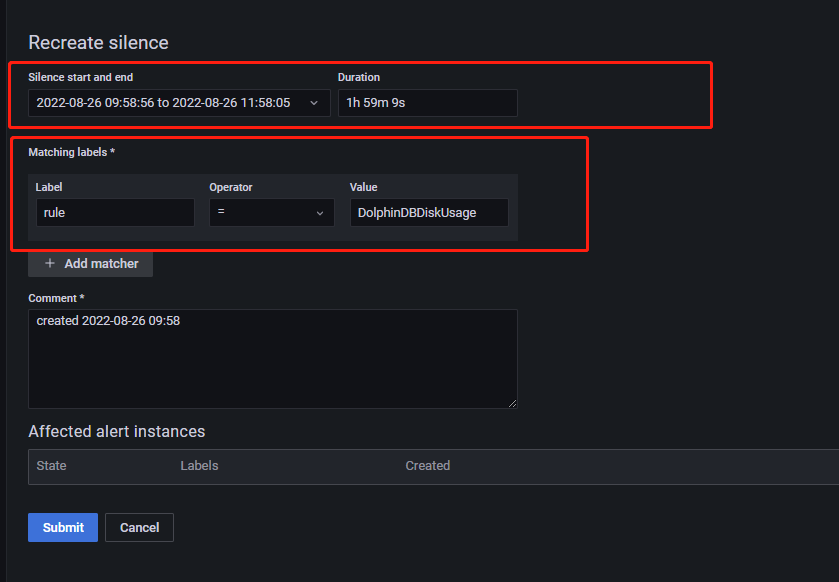The height and width of the screenshot is (582, 839).
Task: Click the Recreate silence heading
Action: coord(98,43)
